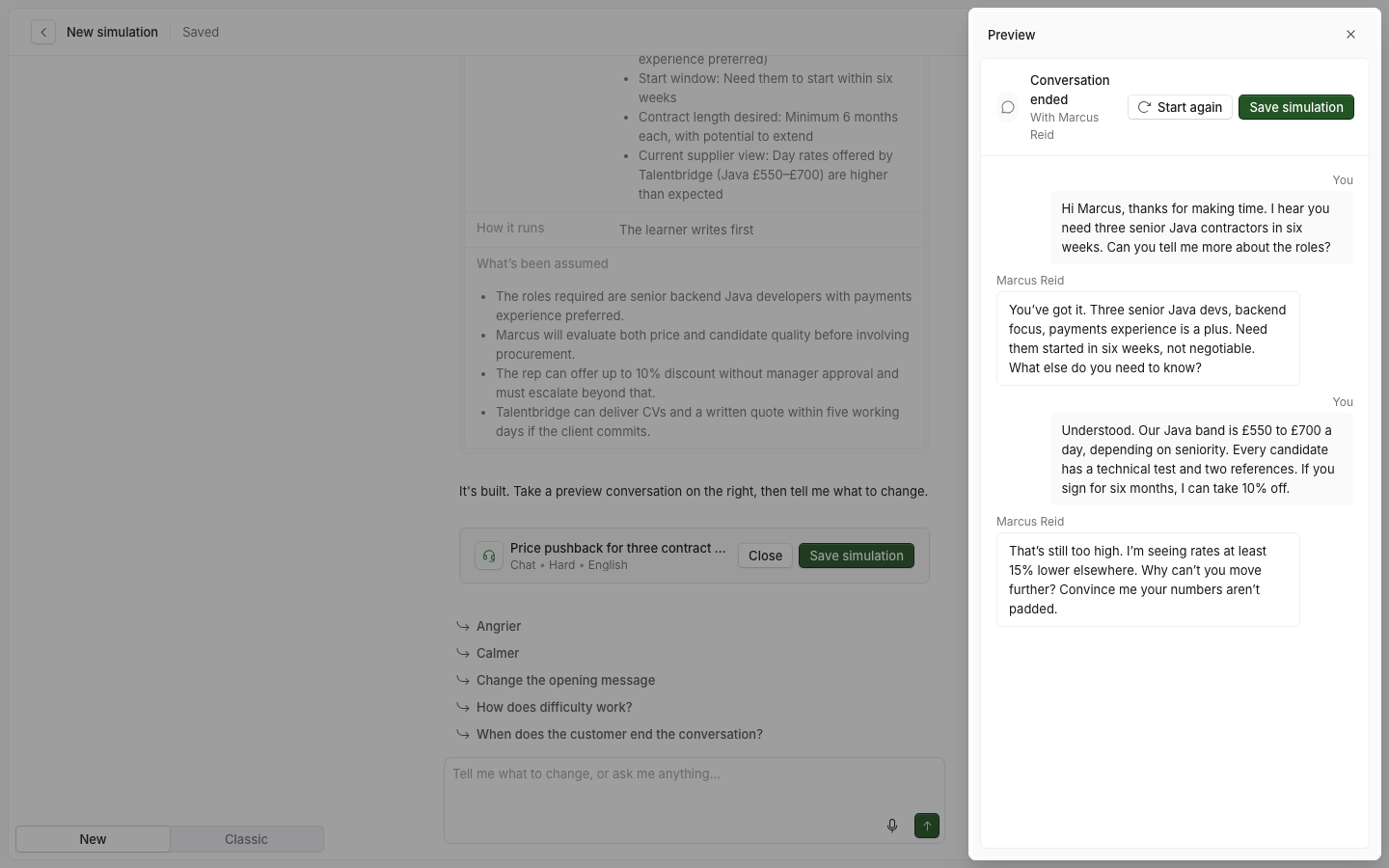Choose the Angrier suggestion
The image size is (1389, 868).
pos(499,626)
